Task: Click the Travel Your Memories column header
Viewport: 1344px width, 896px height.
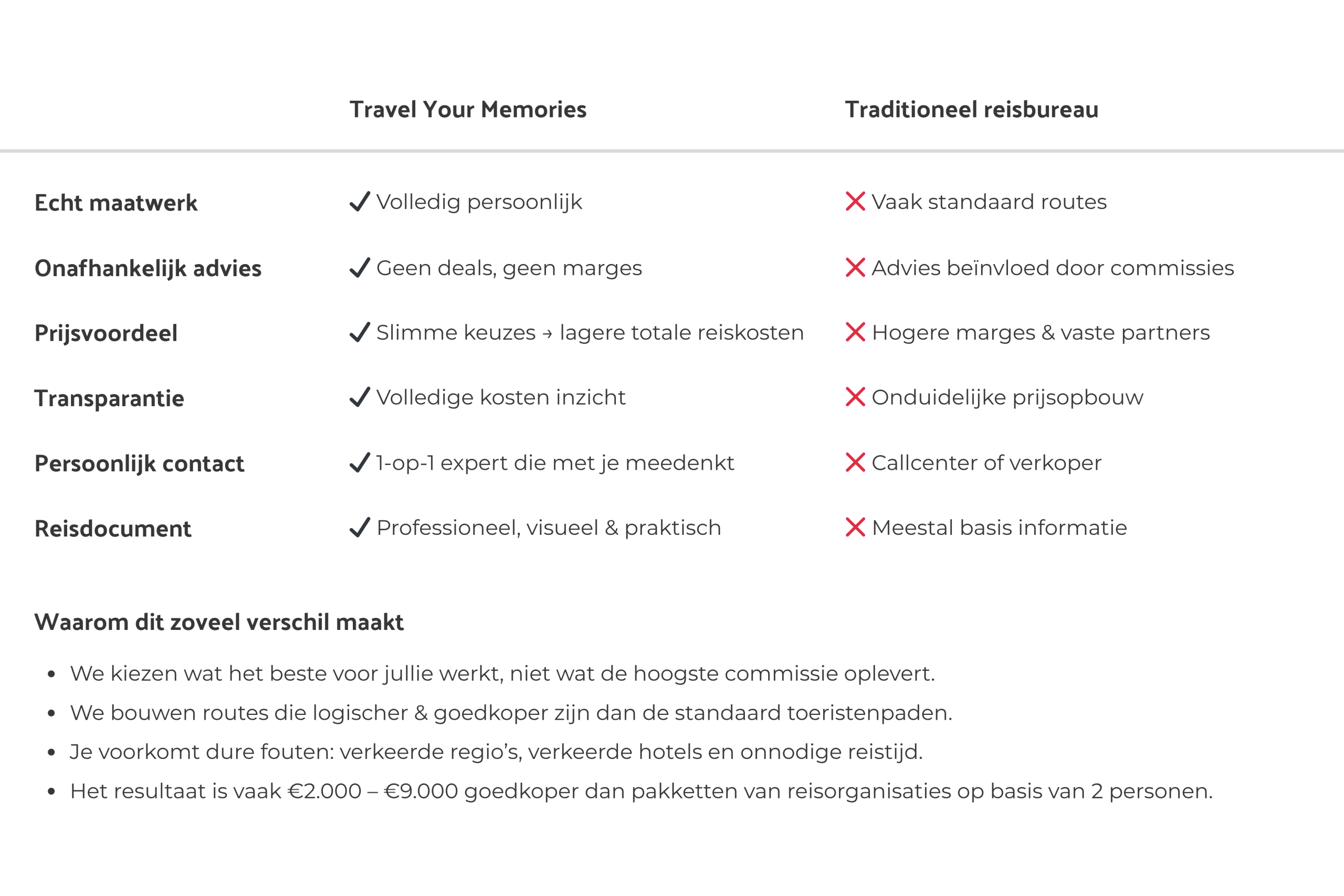Action: [x=467, y=110]
